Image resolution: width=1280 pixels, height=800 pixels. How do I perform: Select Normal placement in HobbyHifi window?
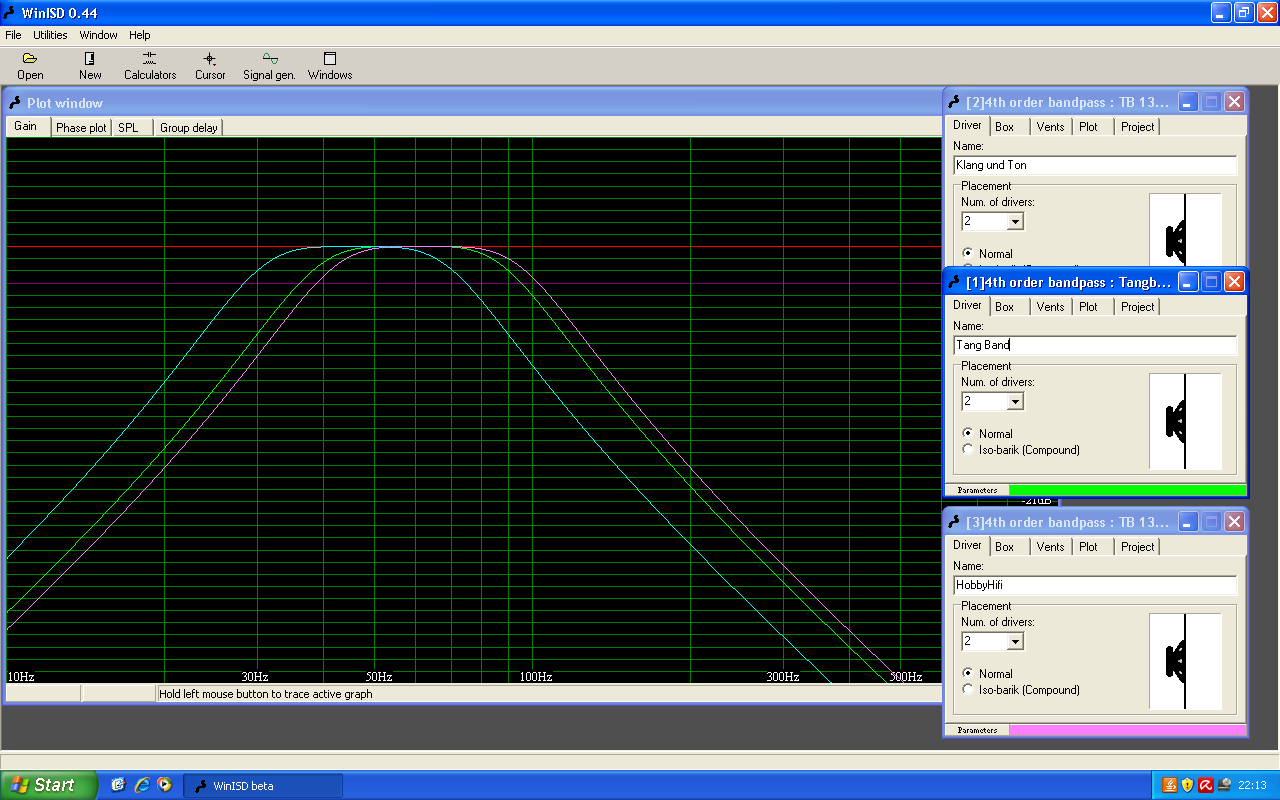967,674
